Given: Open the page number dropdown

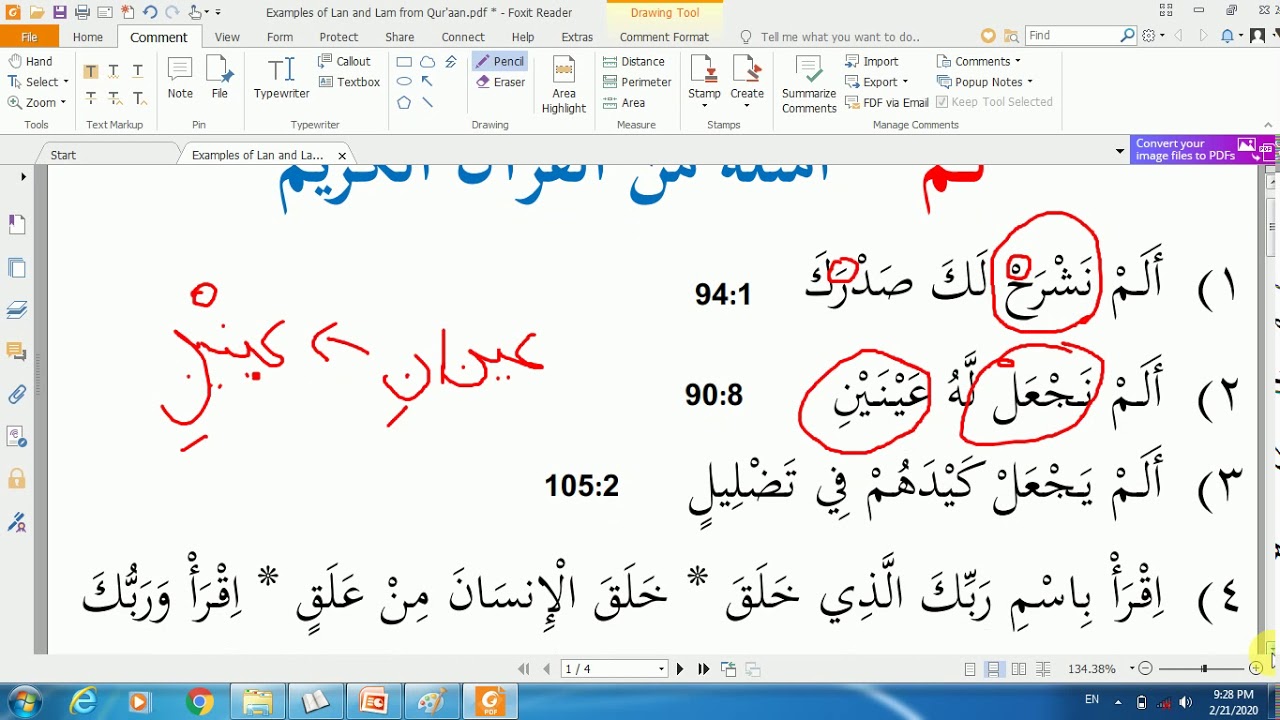Looking at the screenshot, I should coord(661,669).
